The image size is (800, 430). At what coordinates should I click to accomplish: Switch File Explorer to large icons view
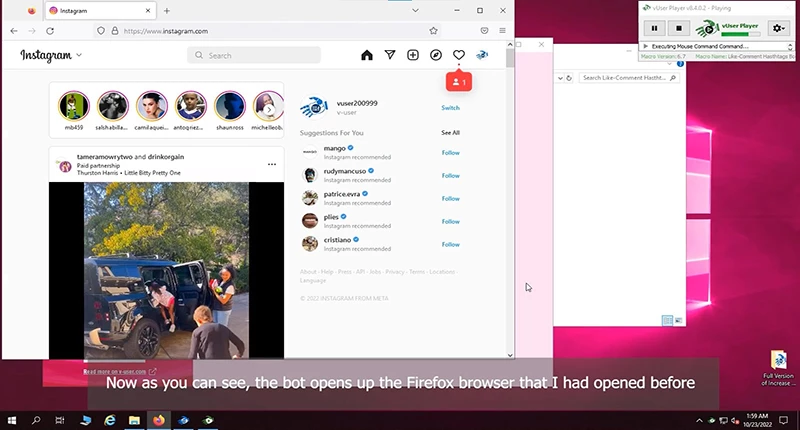tap(679, 320)
